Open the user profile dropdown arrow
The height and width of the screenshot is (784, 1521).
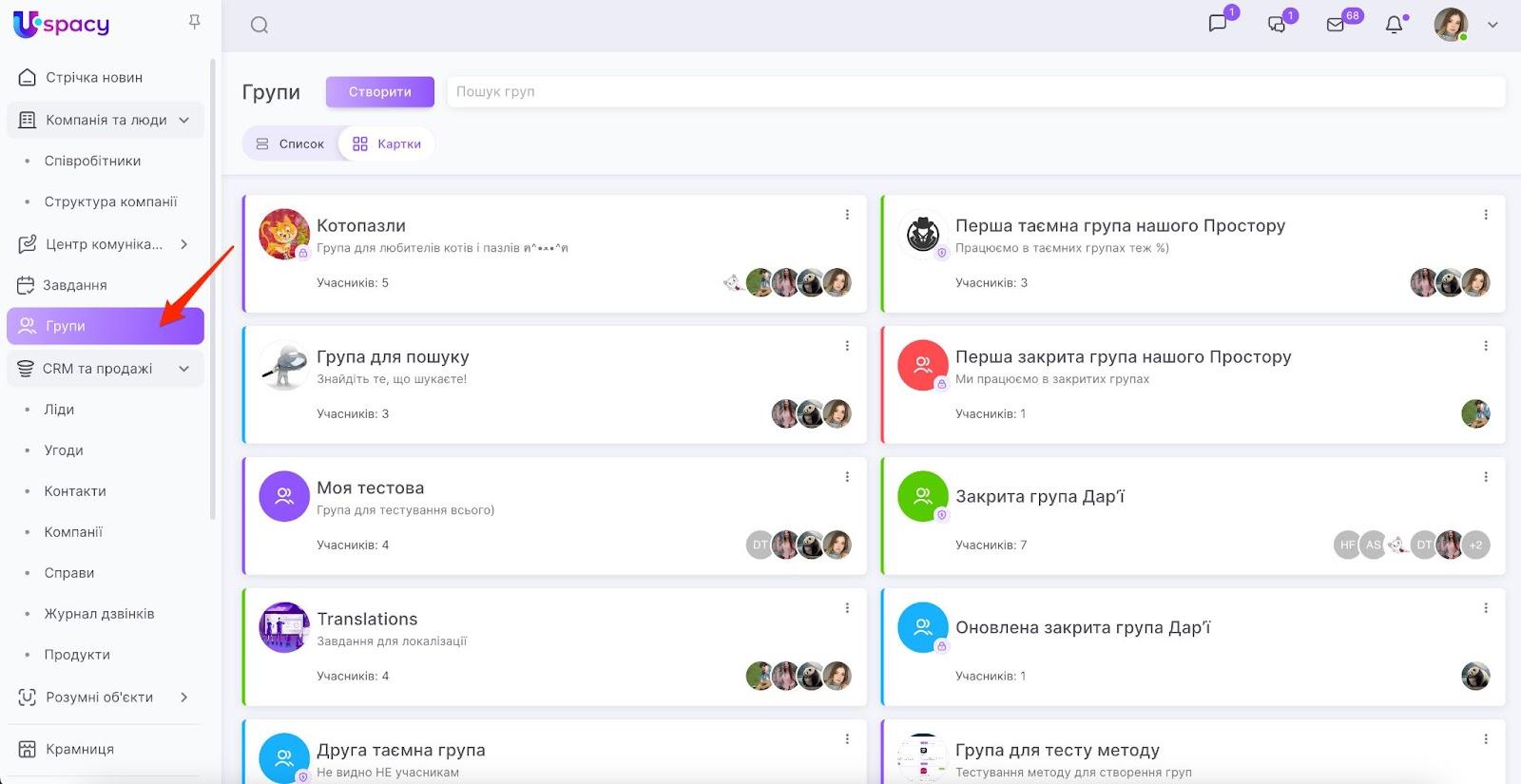(1492, 26)
